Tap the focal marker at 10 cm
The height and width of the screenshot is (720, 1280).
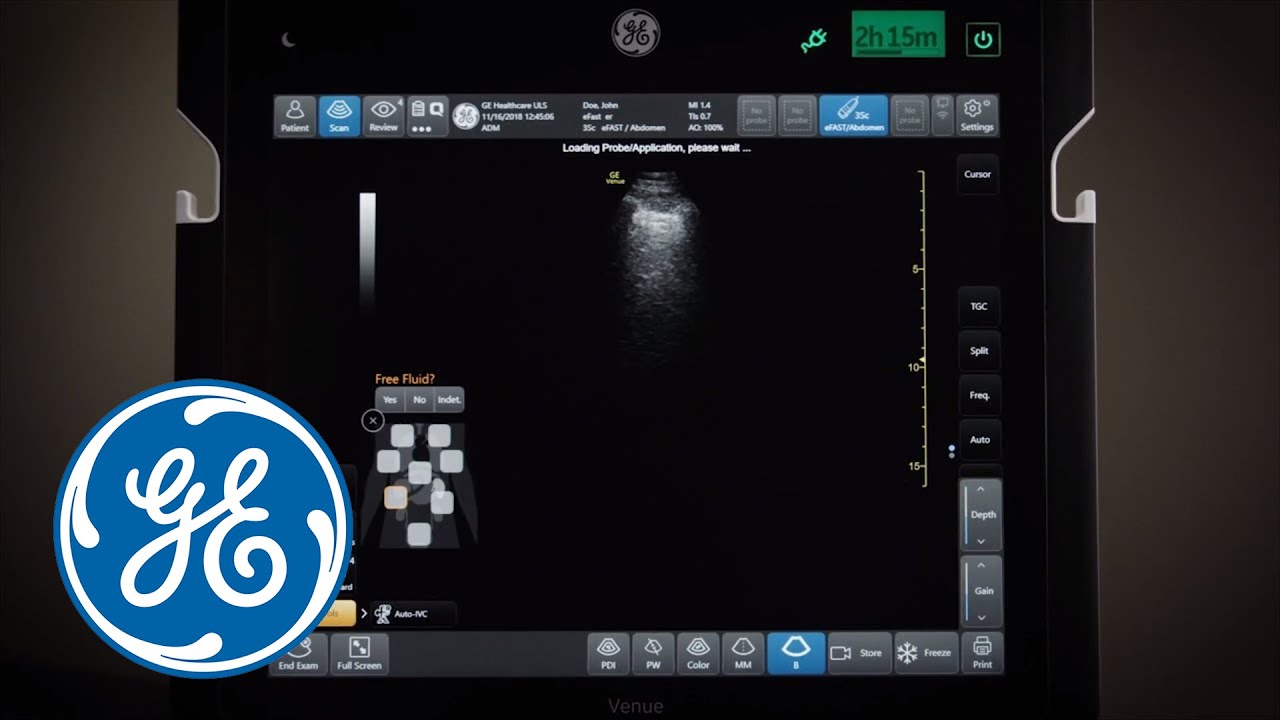point(922,360)
